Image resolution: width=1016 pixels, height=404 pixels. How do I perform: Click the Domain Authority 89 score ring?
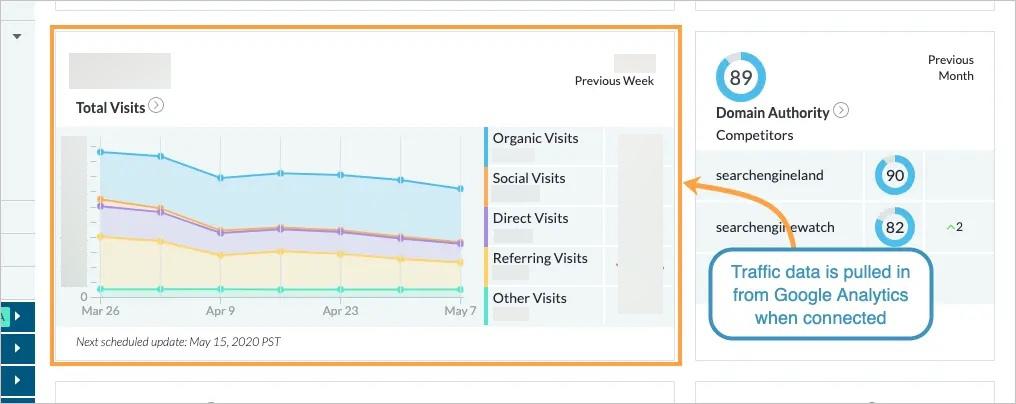coord(740,78)
